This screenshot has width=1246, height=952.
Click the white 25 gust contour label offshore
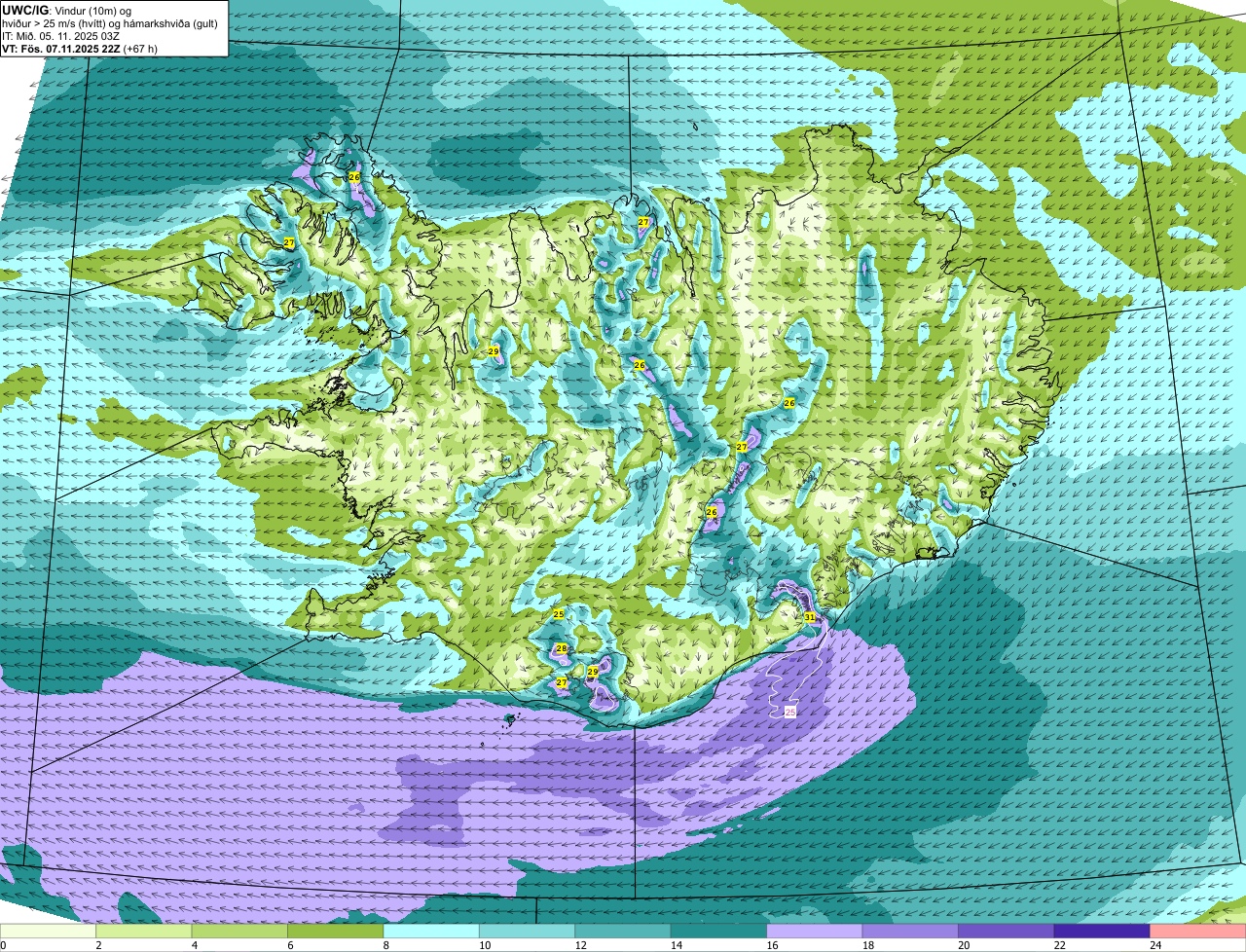click(790, 713)
